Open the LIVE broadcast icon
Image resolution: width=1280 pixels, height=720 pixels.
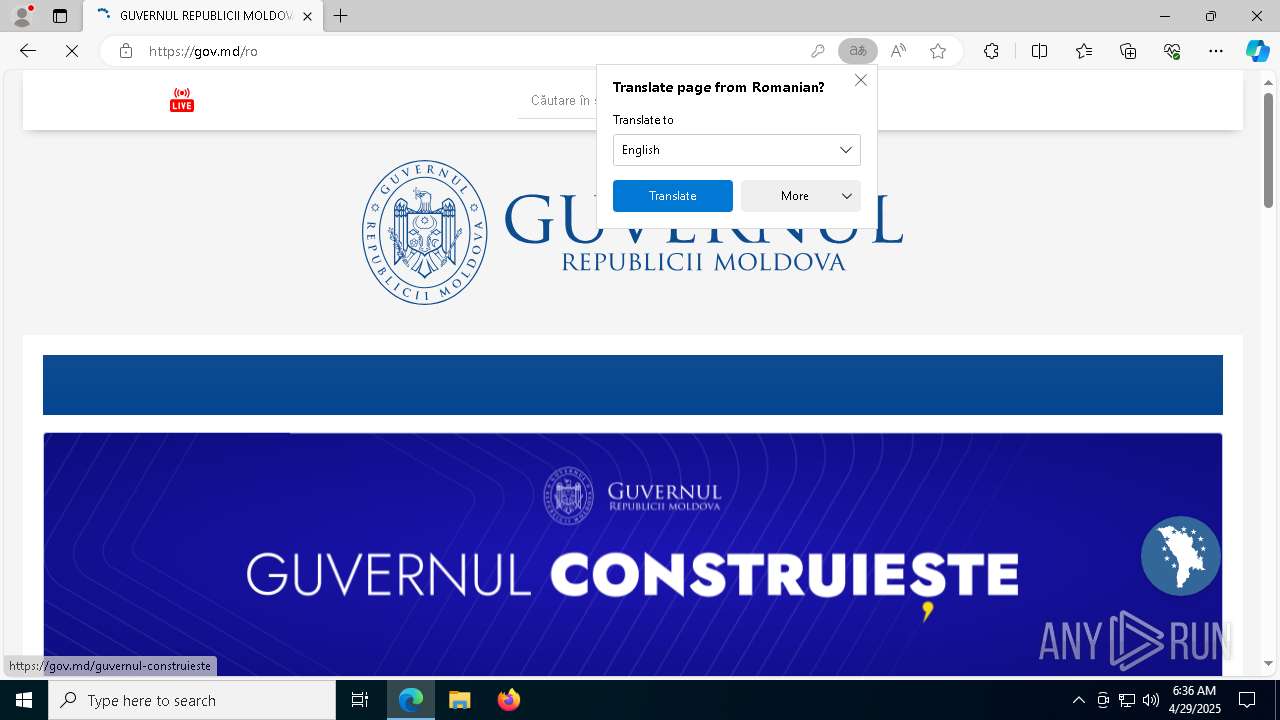click(181, 100)
